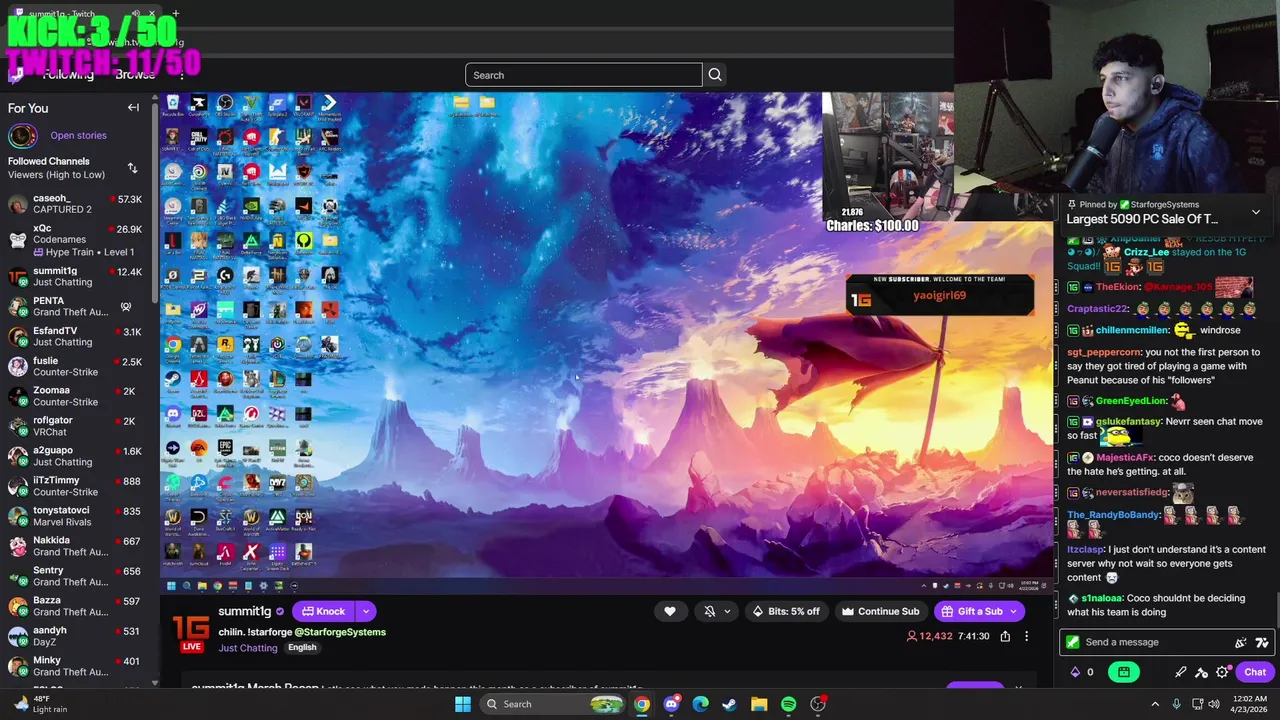This screenshot has width=1280, height=720.
Task: Sort followed channels by viewers
Action: tap(132, 168)
